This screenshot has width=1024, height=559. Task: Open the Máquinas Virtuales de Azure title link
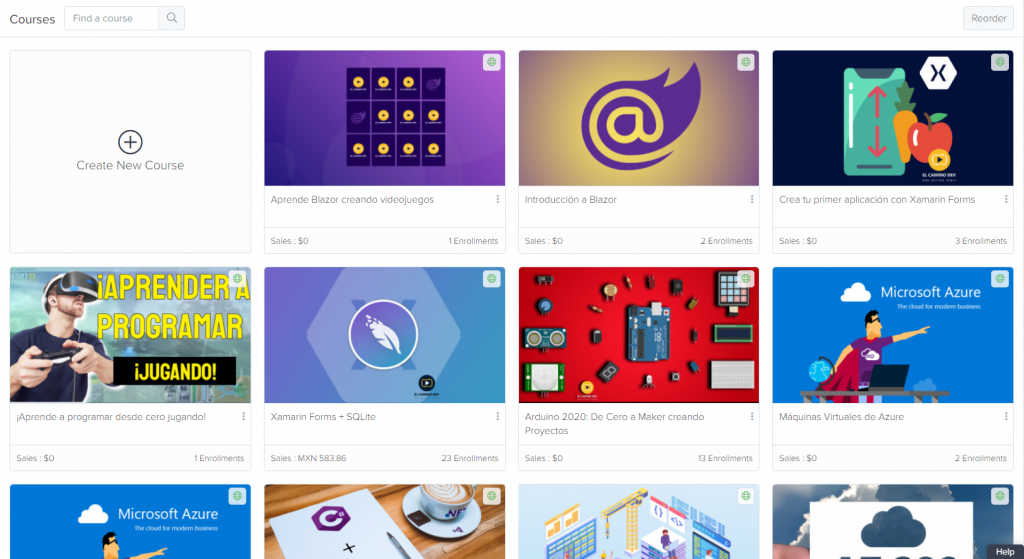(841, 417)
